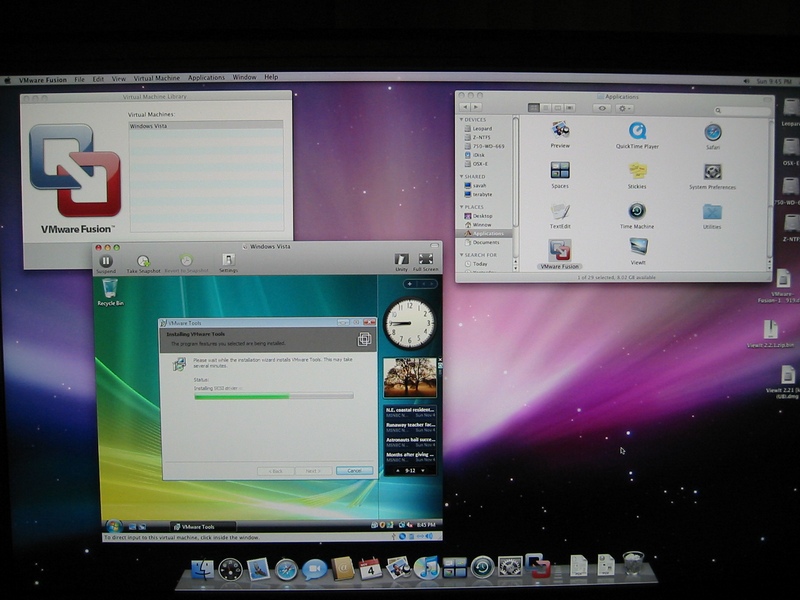Open the Virtual Machine menu

pos(157,78)
